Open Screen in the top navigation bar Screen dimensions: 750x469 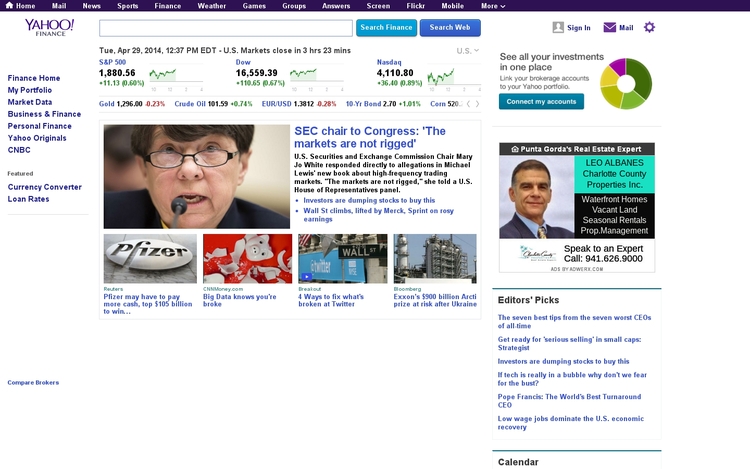pyautogui.click(x=378, y=6)
